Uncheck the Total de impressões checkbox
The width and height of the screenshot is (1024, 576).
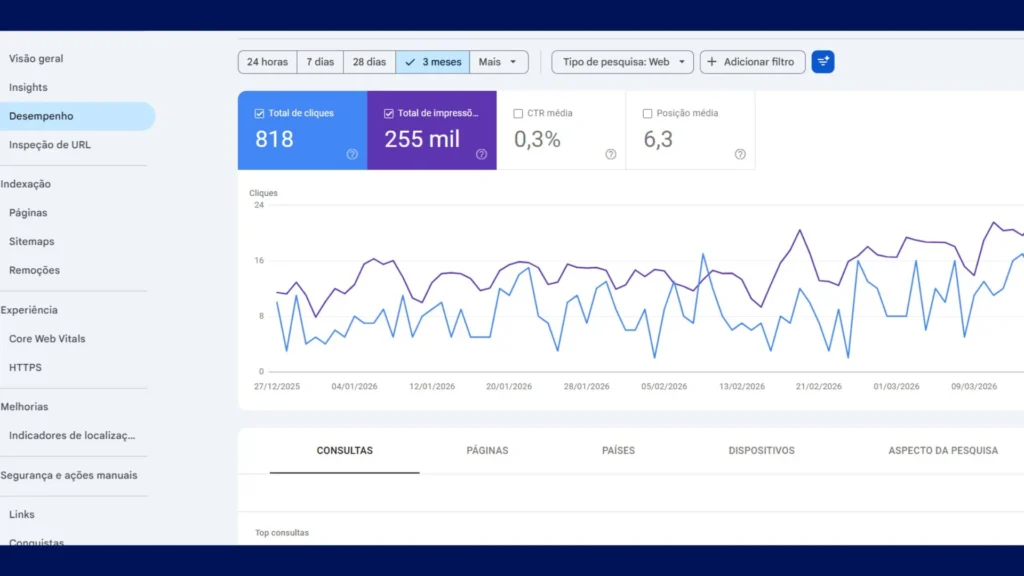(389, 114)
